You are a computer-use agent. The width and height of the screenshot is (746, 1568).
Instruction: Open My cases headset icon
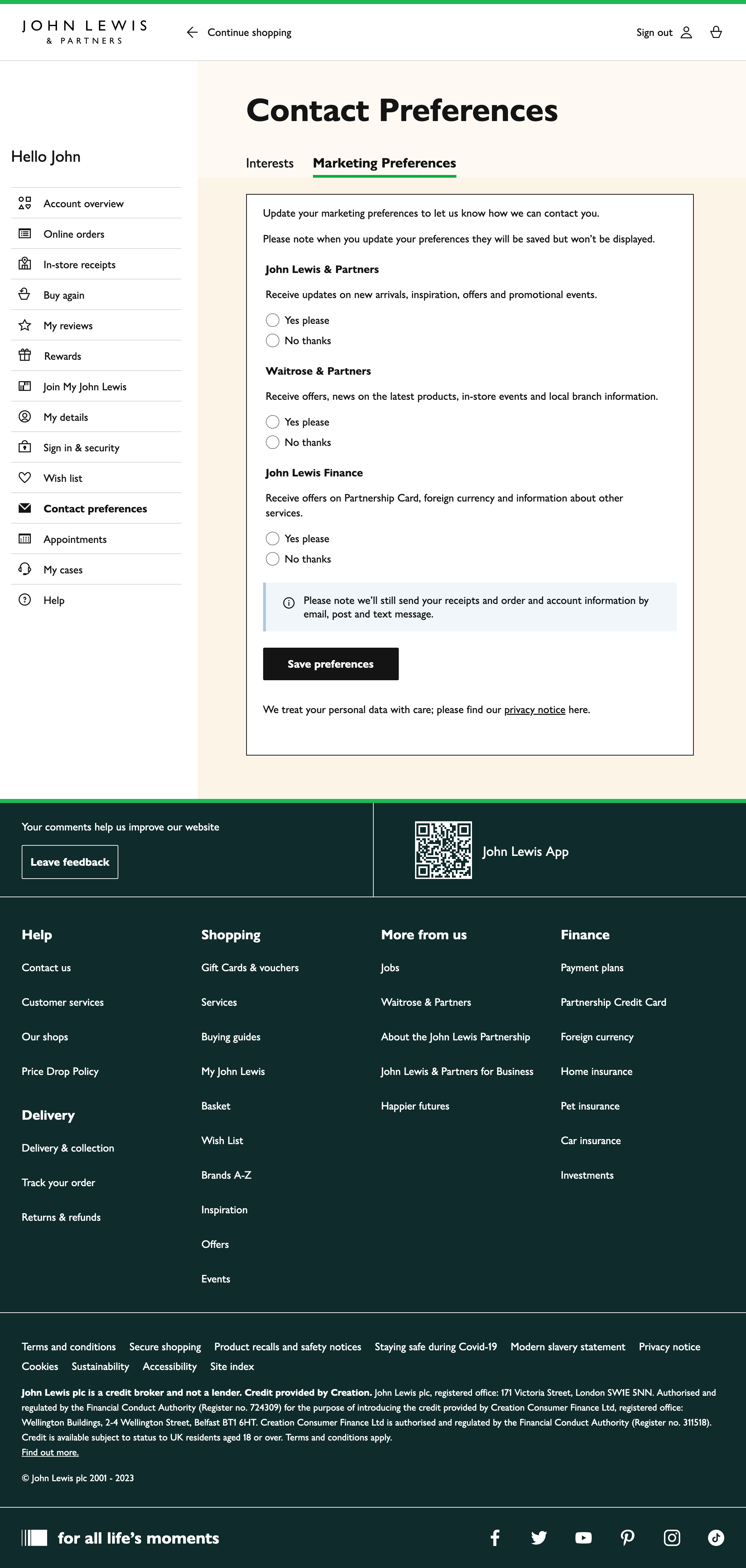pyautogui.click(x=24, y=569)
